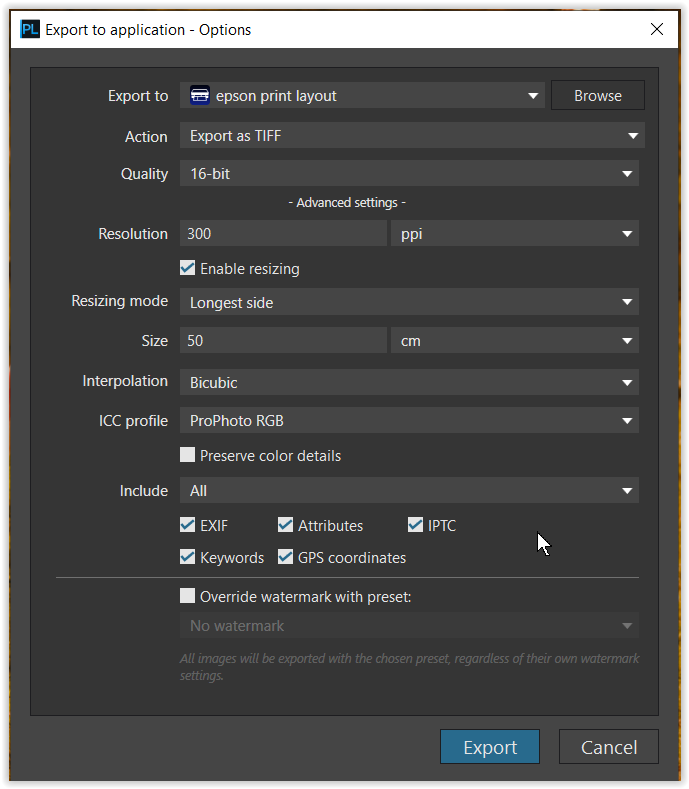Viewport: 689px width, 789px height.
Task: Click the Resolution input field showing 300
Action: (x=282, y=234)
